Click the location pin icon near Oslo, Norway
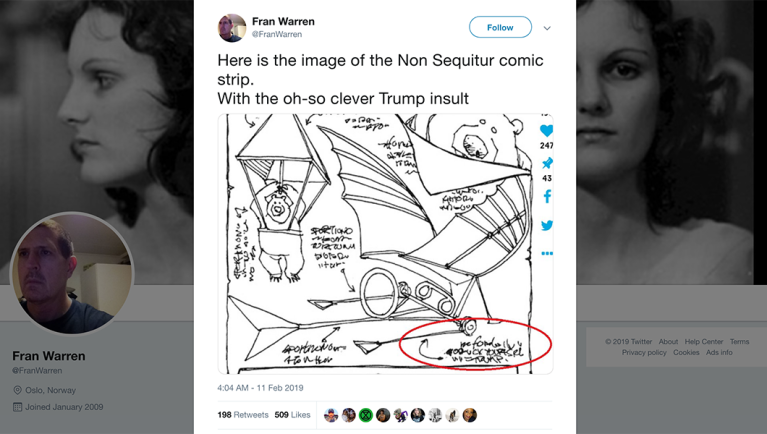 point(17,390)
